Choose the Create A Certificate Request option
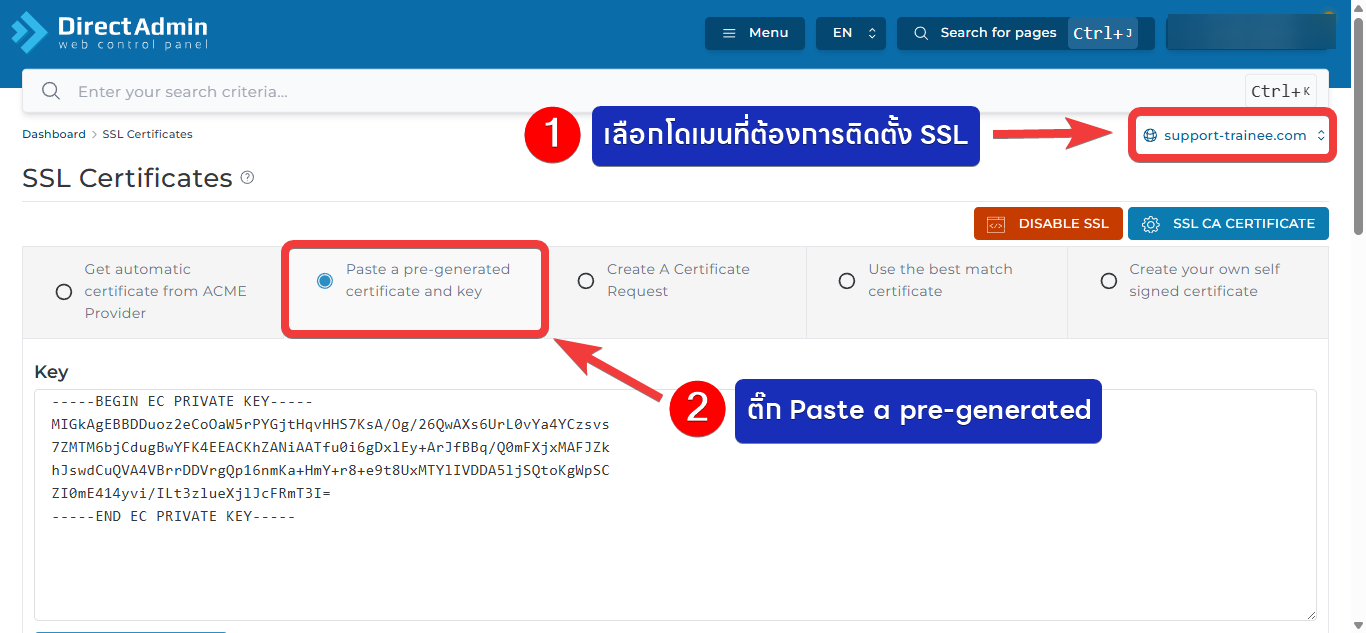Viewport: 1366px width, 633px height. [586, 281]
